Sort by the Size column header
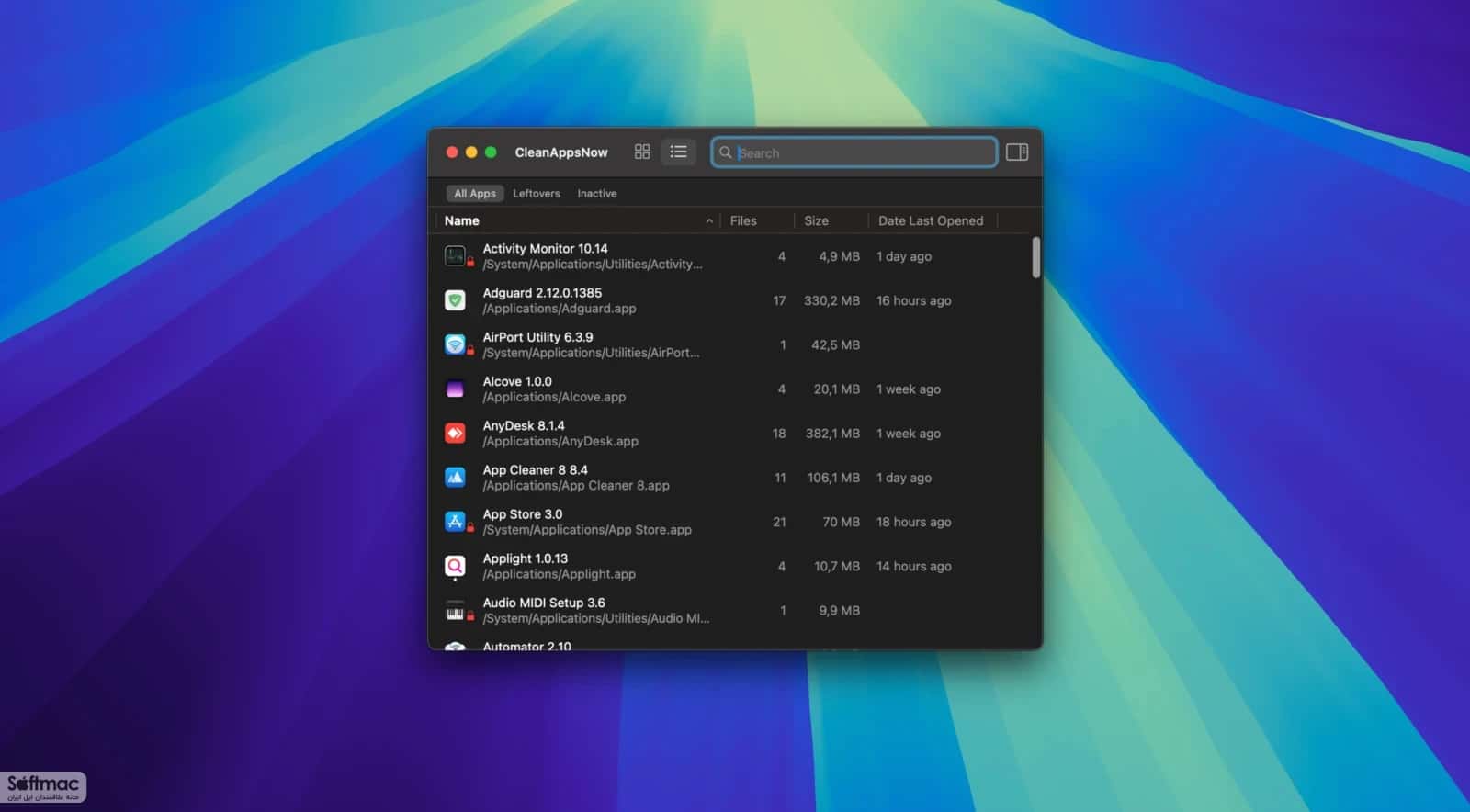Image resolution: width=1470 pixels, height=812 pixels. 816,220
